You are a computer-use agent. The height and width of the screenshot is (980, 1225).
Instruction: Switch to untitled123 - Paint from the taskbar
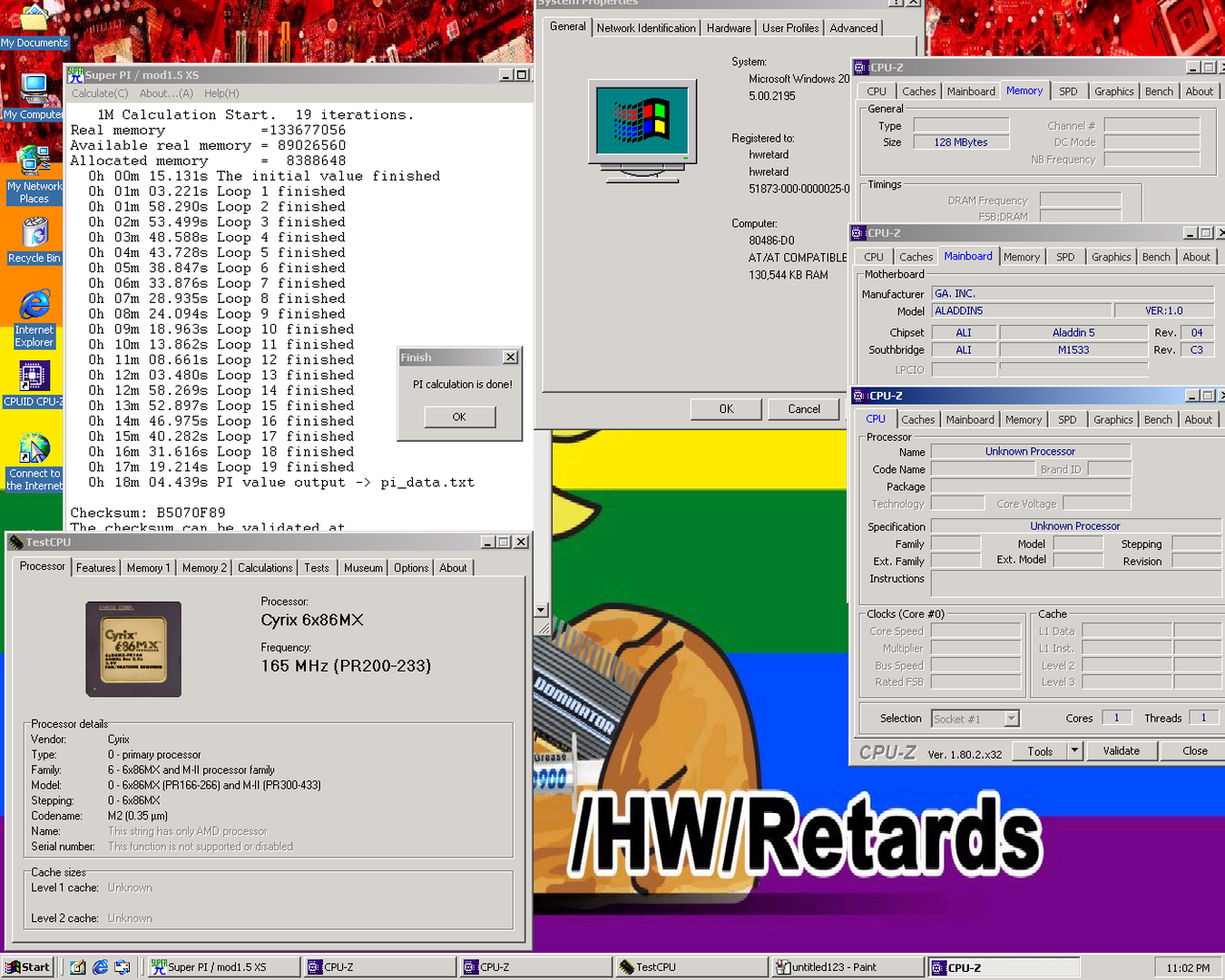(846, 967)
